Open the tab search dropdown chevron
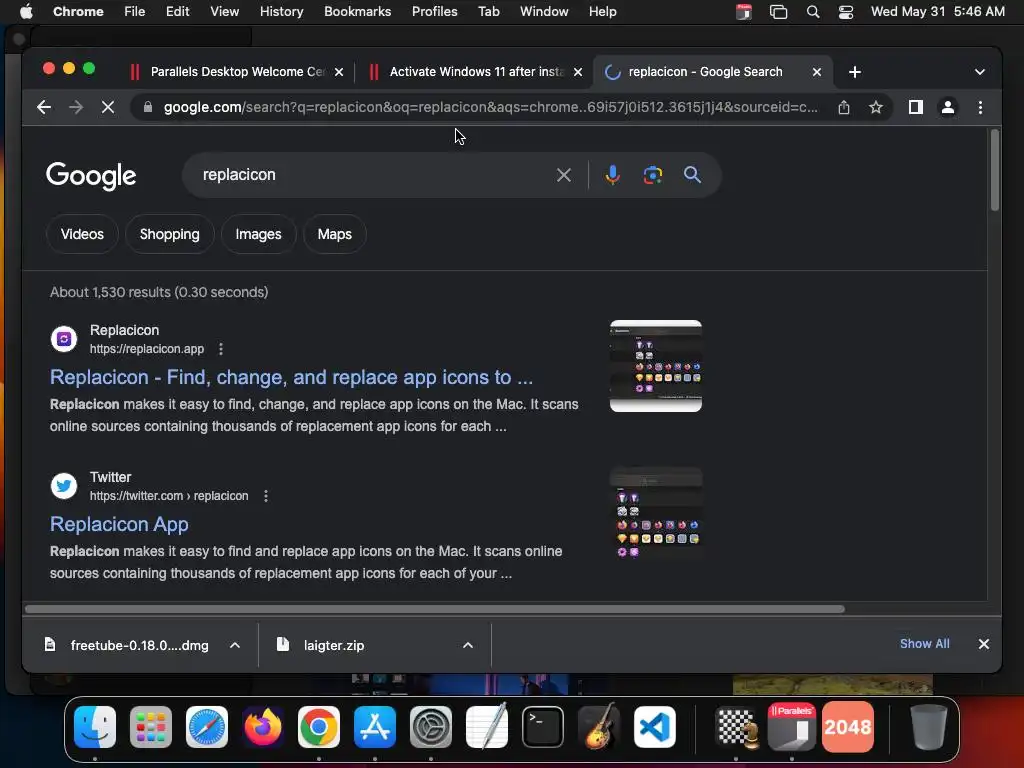The height and width of the screenshot is (768, 1024). [x=980, y=72]
